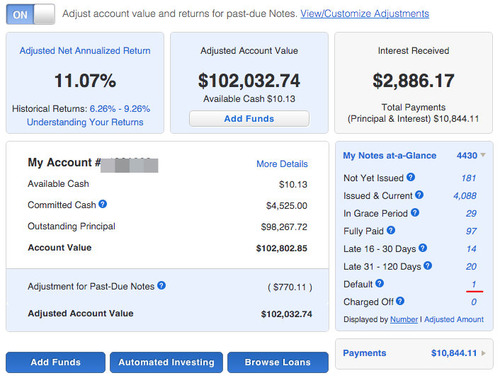Select Outstanding Principal value $98,267.72
500x378 pixels.
[x=284, y=227]
